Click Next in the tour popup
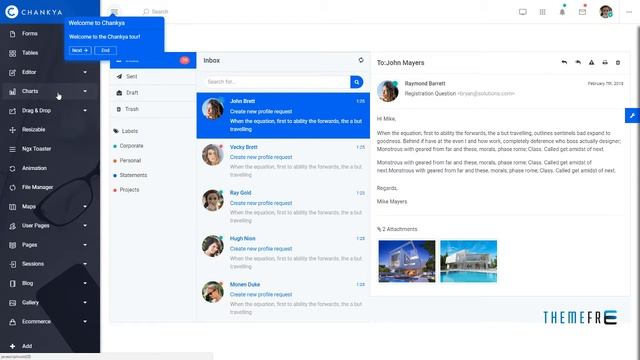This screenshot has height=360, width=640. (x=80, y=51)
